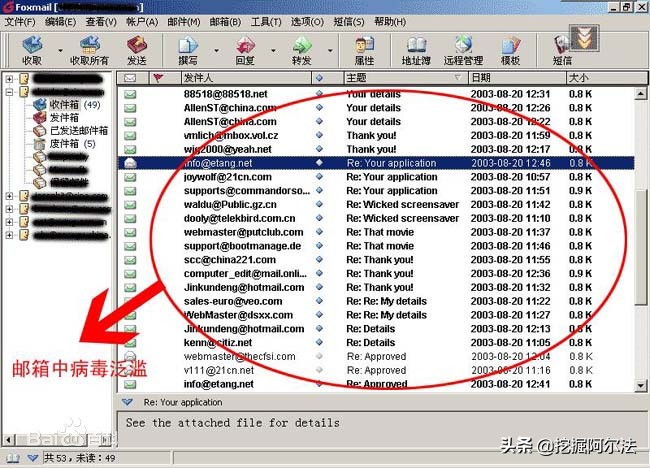Image resolution: width=650 pixels, height=468 pixels.
Task: Open the 查看(V) menu
Action: pos(101,22)
